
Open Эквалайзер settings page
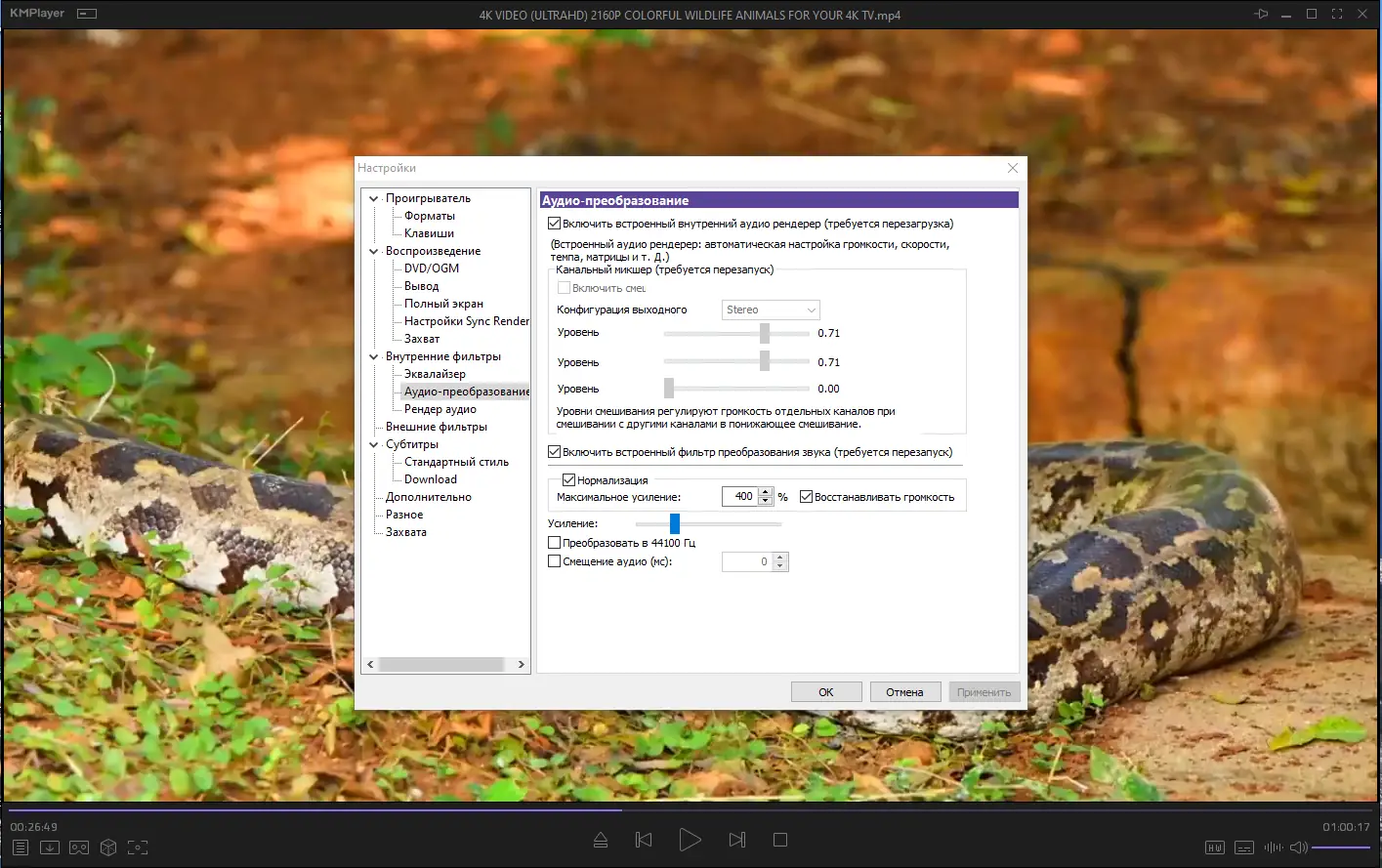tap(435, 374)
